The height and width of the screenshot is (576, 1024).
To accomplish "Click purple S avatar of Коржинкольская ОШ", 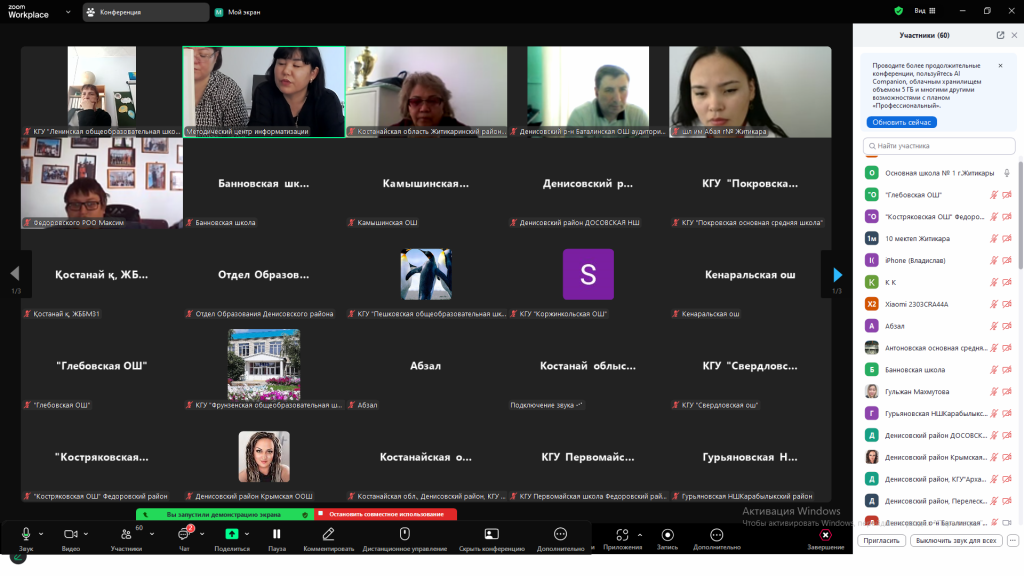I will point(588,274).
